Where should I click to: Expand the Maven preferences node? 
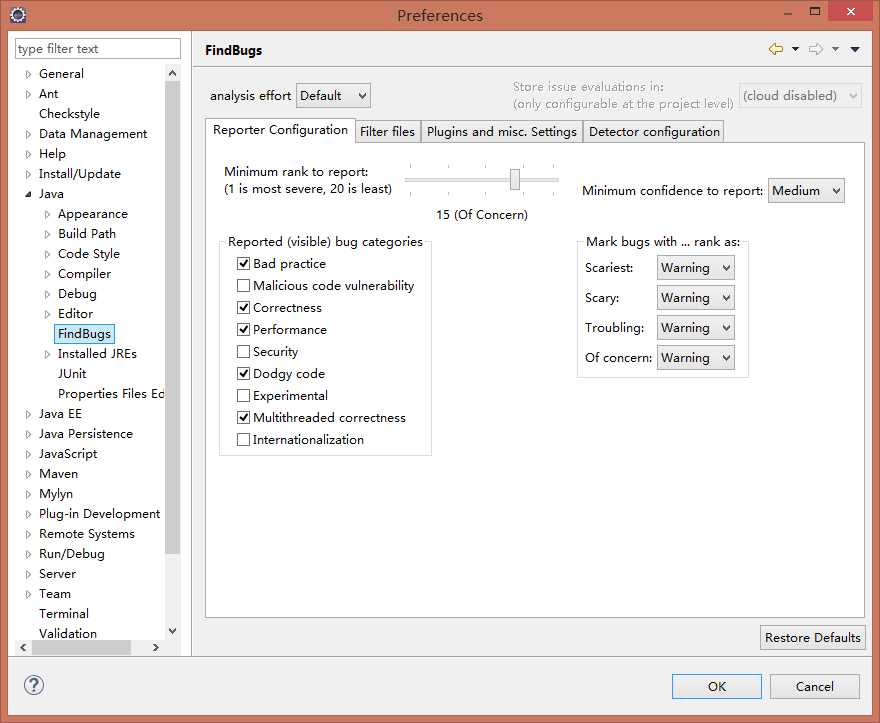tap(28, 474)
